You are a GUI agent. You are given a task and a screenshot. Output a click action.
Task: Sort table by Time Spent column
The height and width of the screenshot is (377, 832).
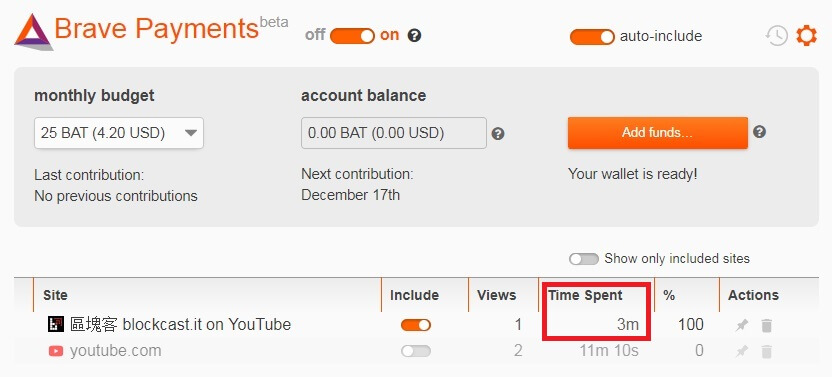click(585, 295)
